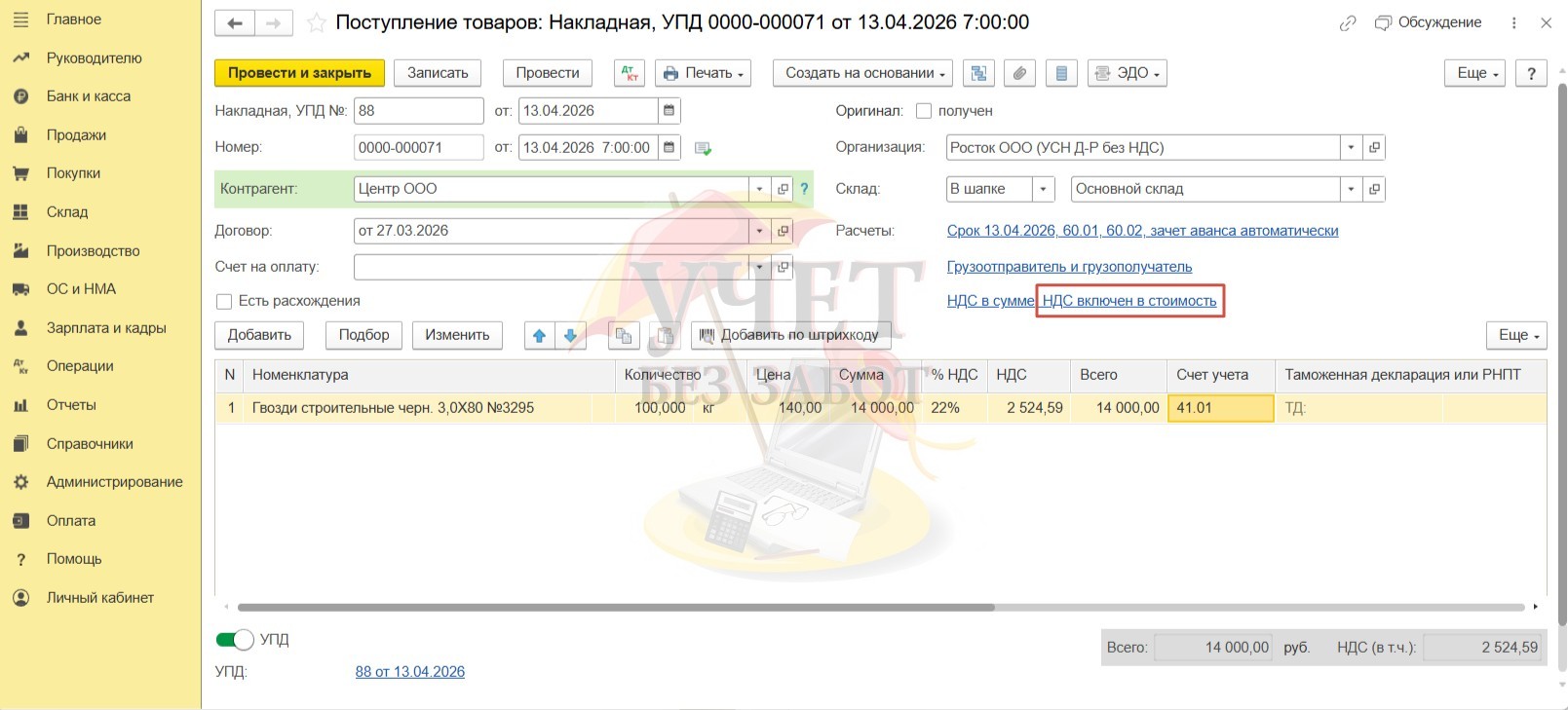Screen dimensions: 1568x710
Task: Copy link to document via chain icon
Action: pyautogui.click(x=1348, y=23)
